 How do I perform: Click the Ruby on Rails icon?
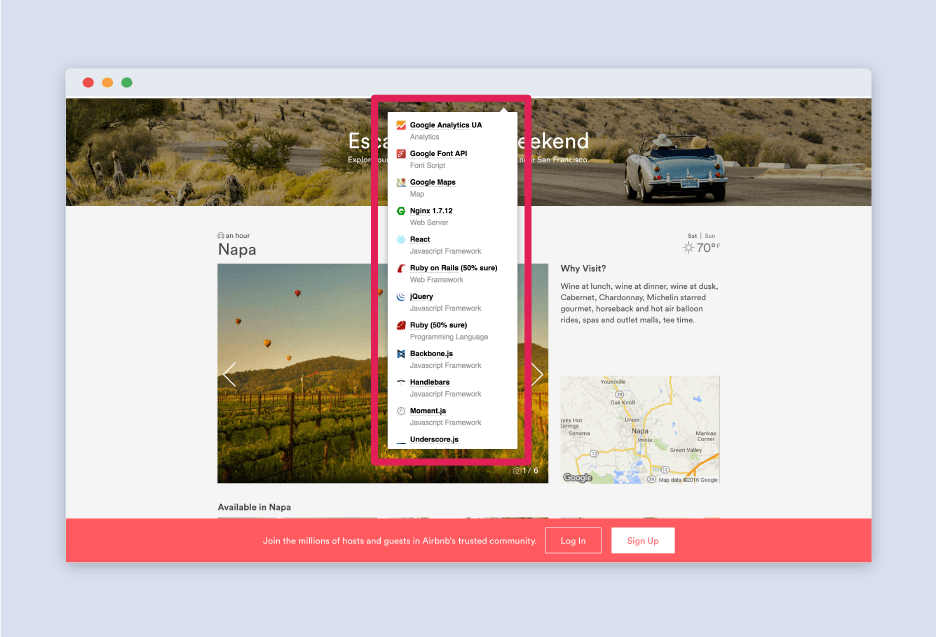400,269
